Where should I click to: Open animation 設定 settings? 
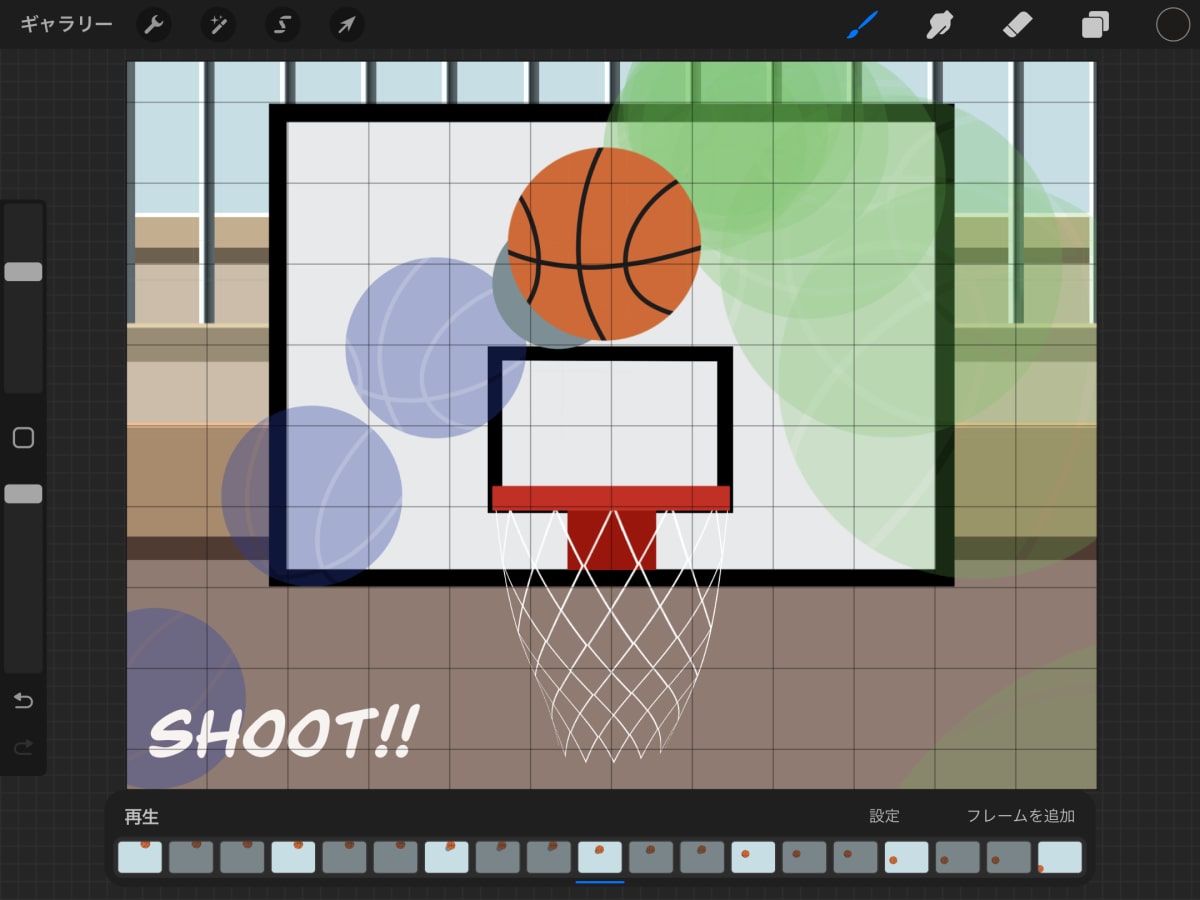coord(884,816)
